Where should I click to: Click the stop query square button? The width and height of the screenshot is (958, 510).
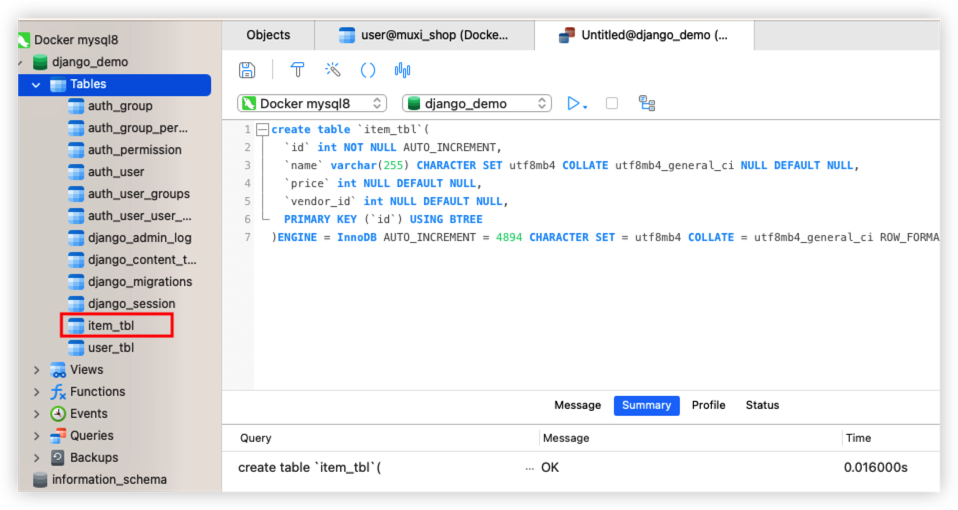[612, 103]
